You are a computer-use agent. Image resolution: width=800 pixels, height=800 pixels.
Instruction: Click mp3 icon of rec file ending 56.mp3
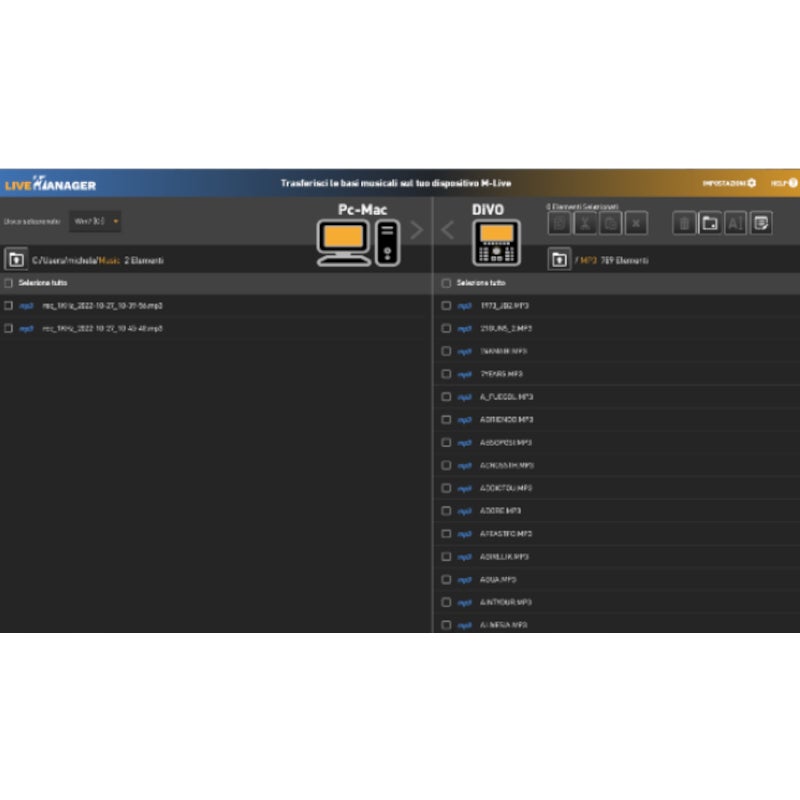point(26,306)
